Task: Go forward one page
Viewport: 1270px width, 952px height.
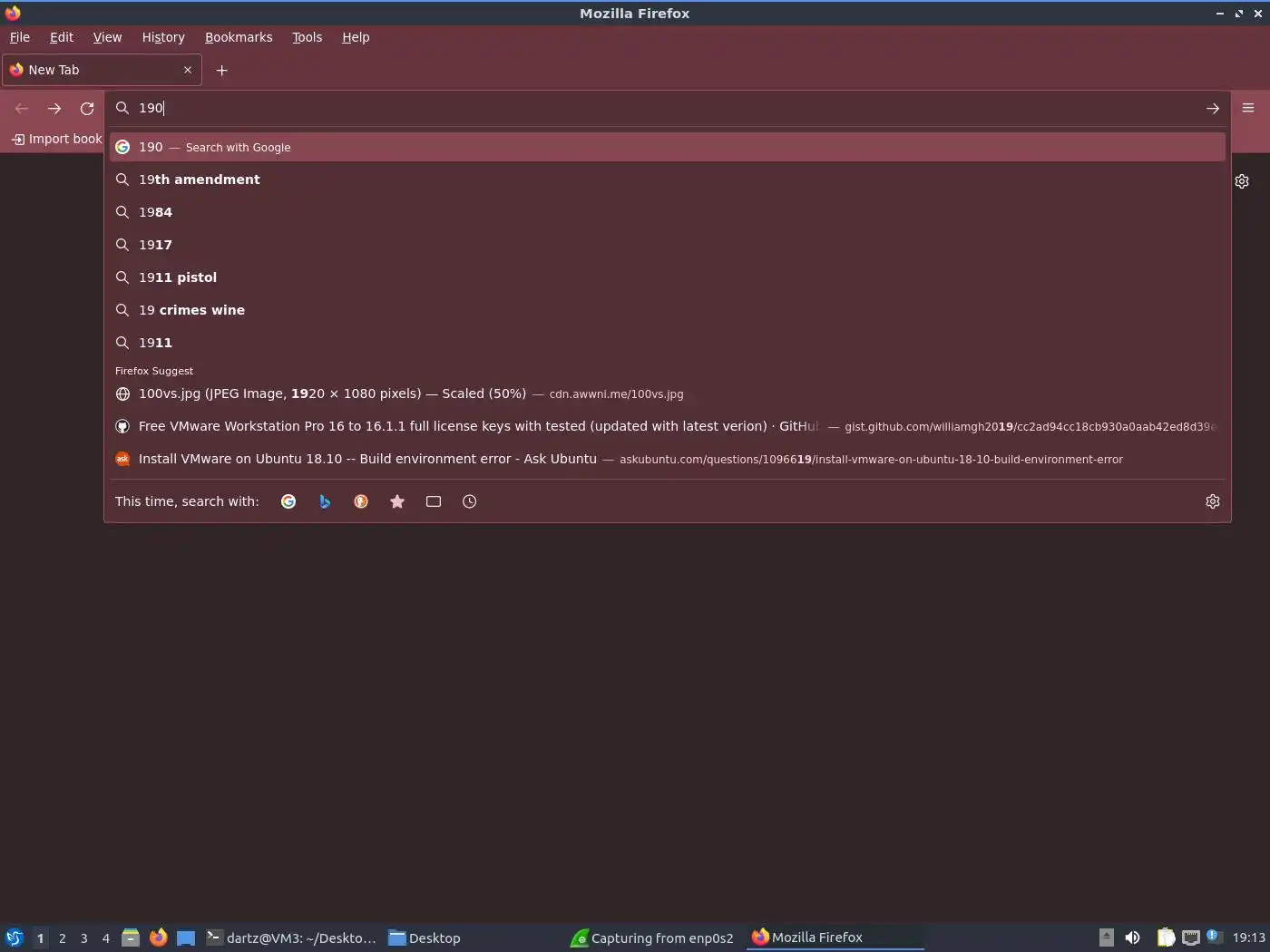Action: (x=54, y=108)
